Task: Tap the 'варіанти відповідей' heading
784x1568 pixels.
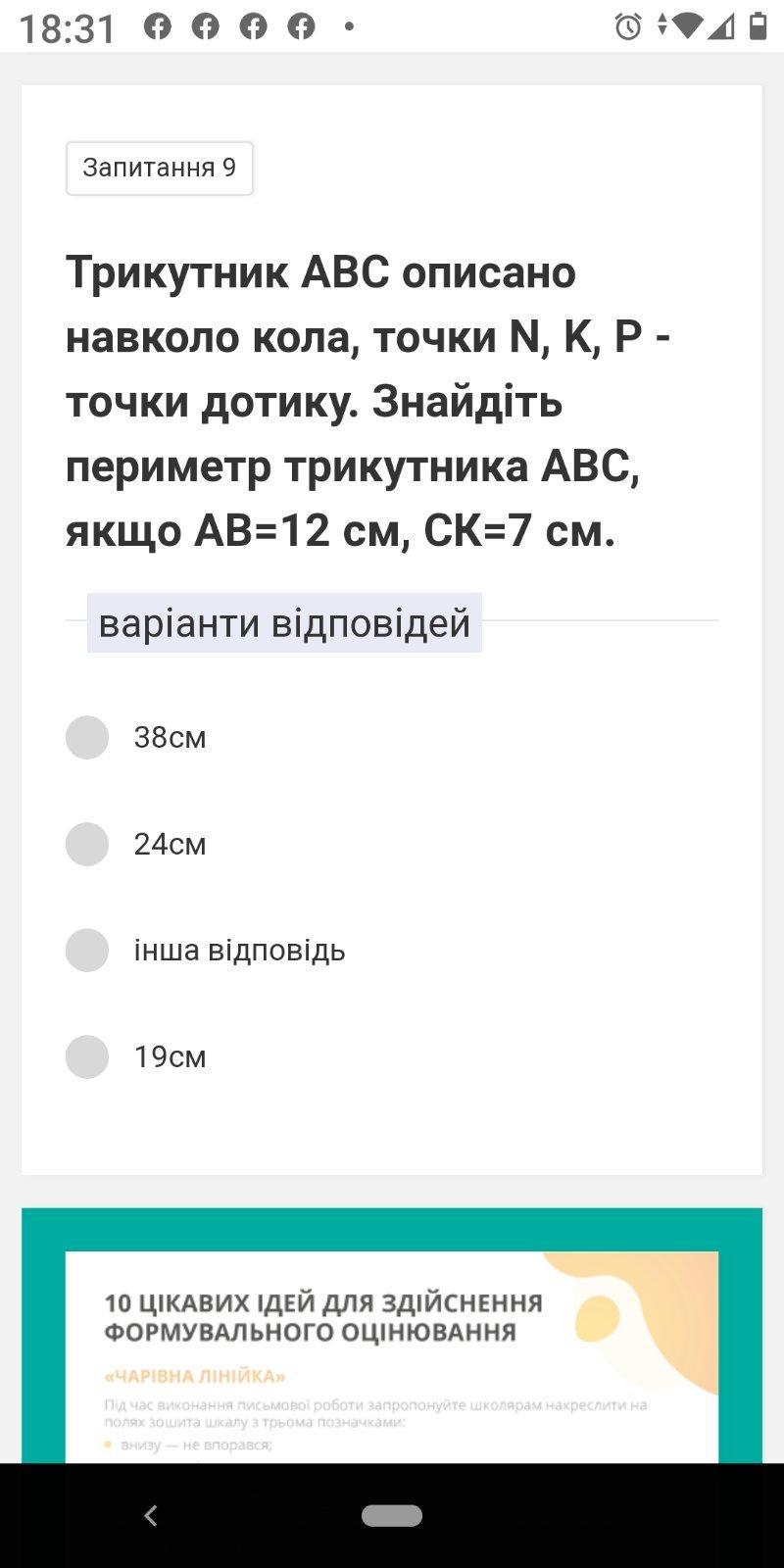Action: click(x=284, y=623)
